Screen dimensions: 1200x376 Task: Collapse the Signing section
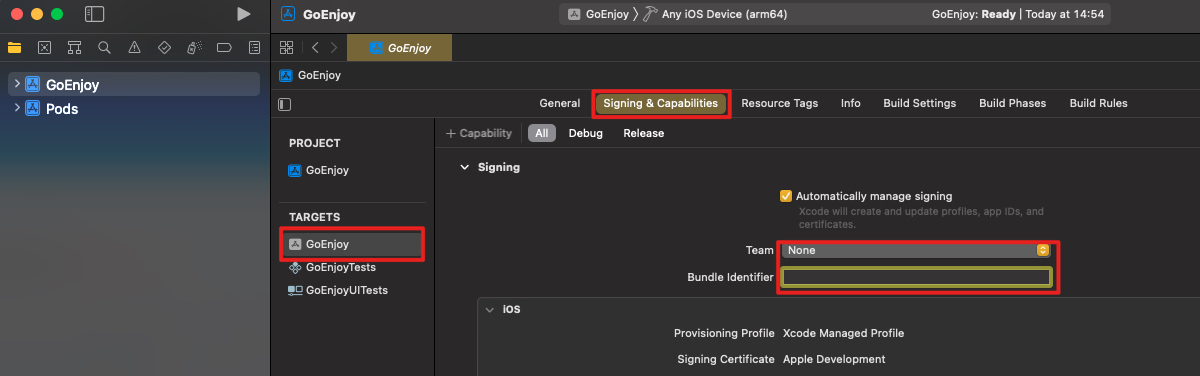pos(464,167)
